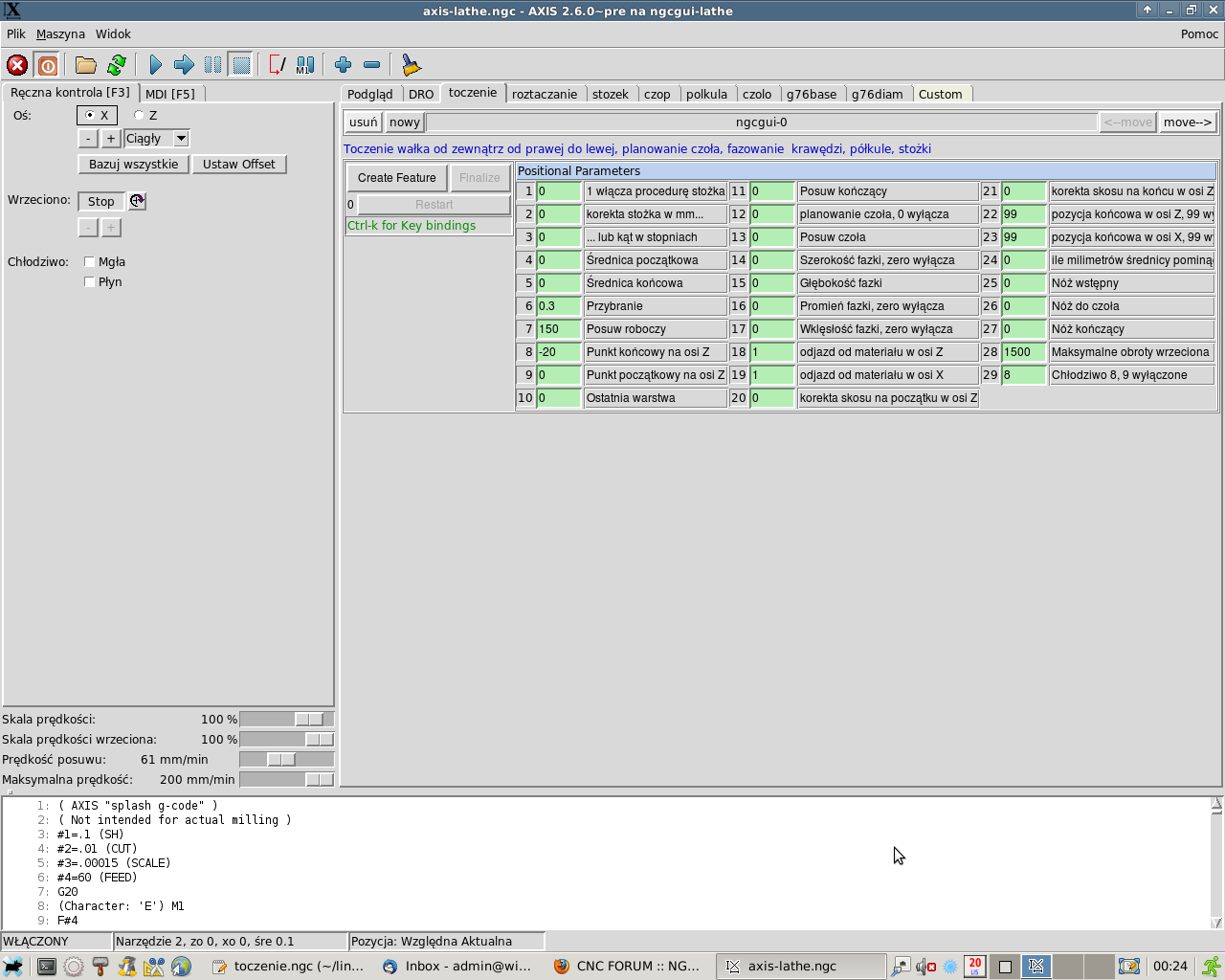This screenshot has height=980, width=1225.
Task: Click the Skala prędkości slider
Action: 287,720
